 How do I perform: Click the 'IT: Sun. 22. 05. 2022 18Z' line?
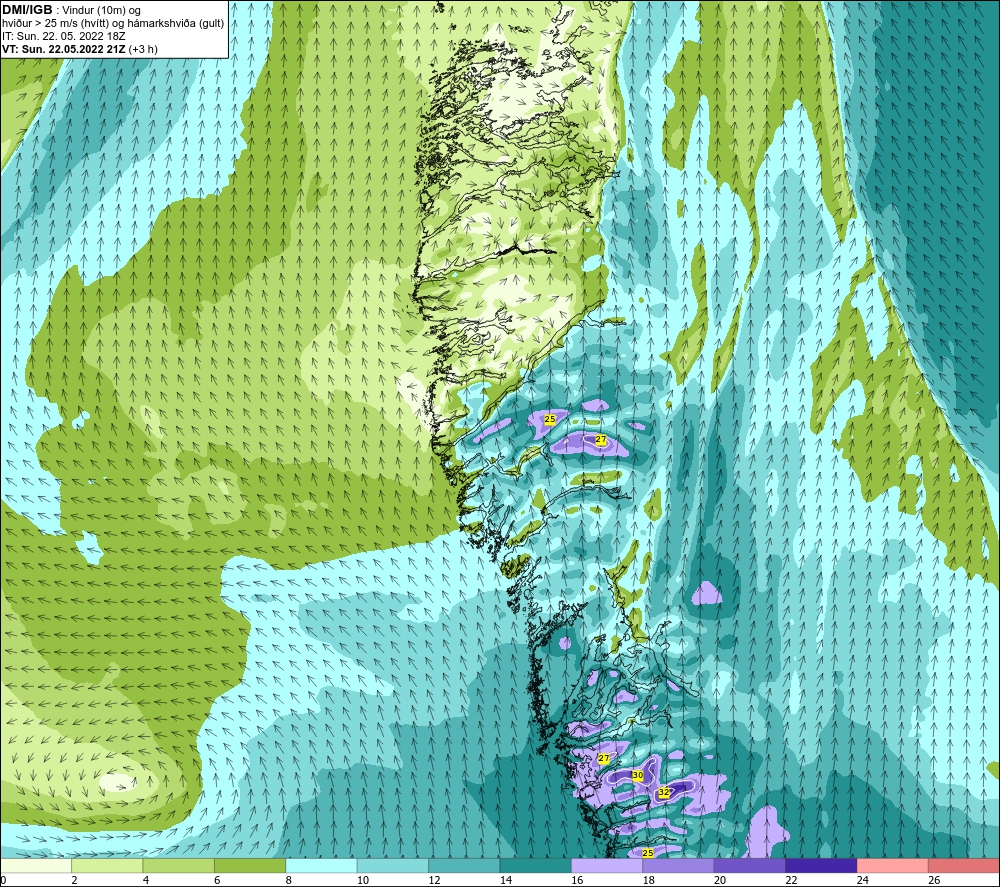tap(64, 36)
